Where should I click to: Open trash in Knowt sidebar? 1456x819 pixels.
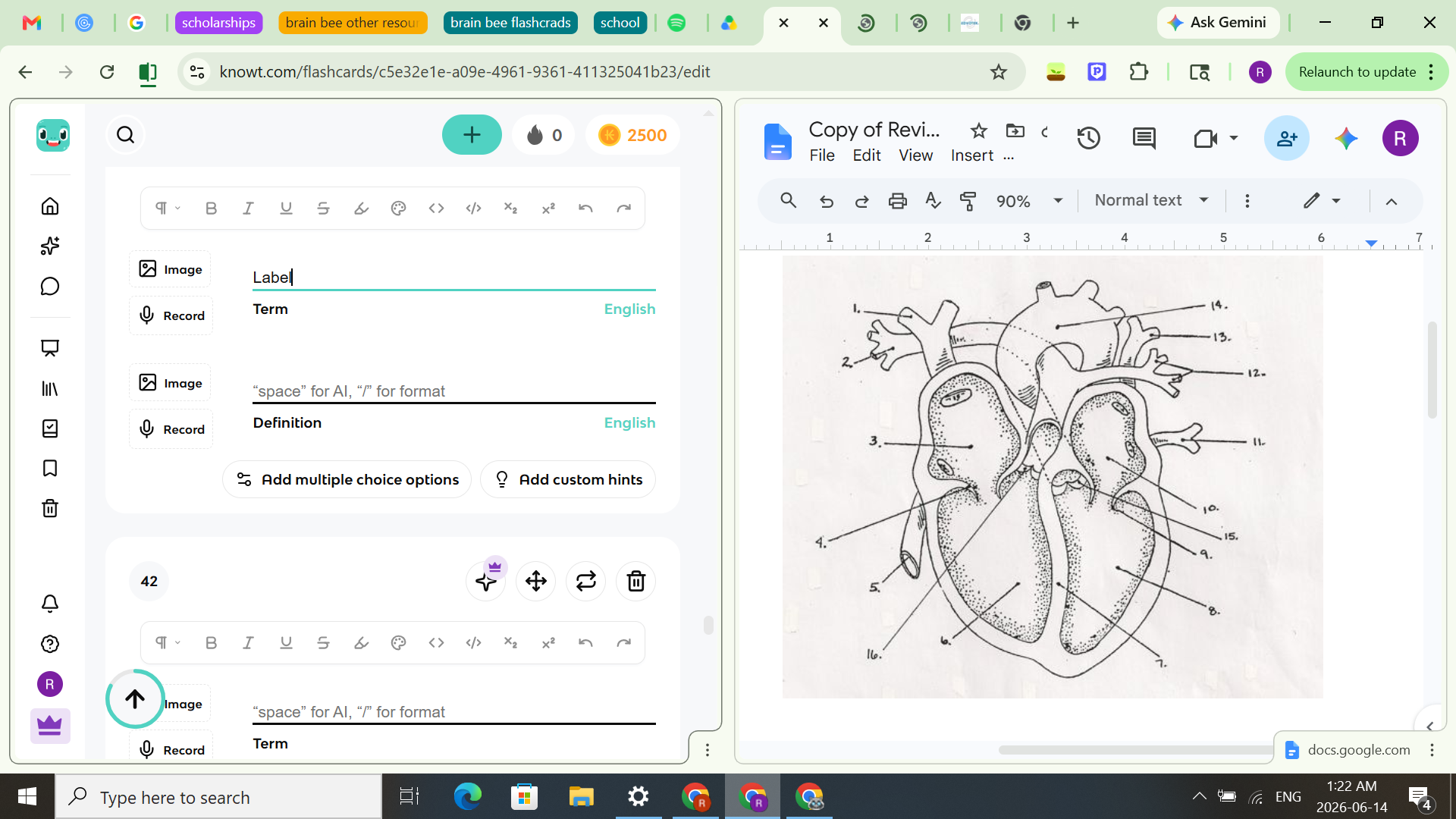50,508
